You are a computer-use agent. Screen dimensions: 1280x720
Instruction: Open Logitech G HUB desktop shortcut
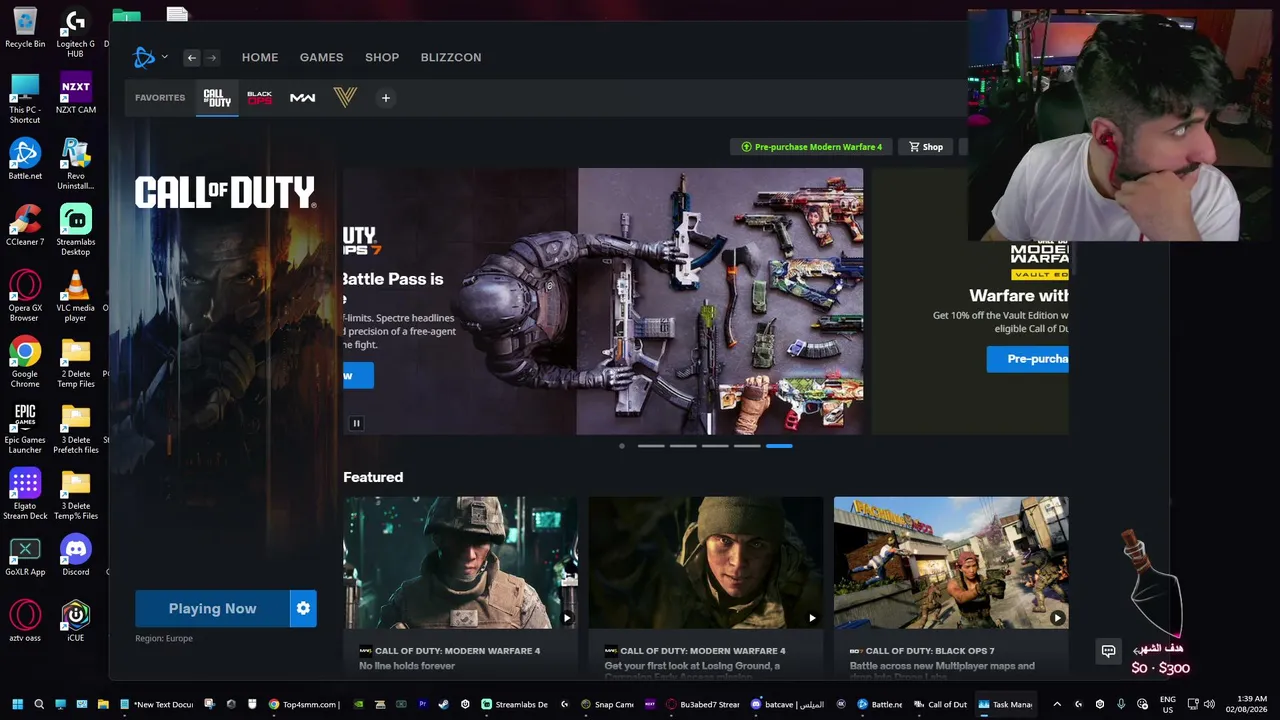point(75,33)
